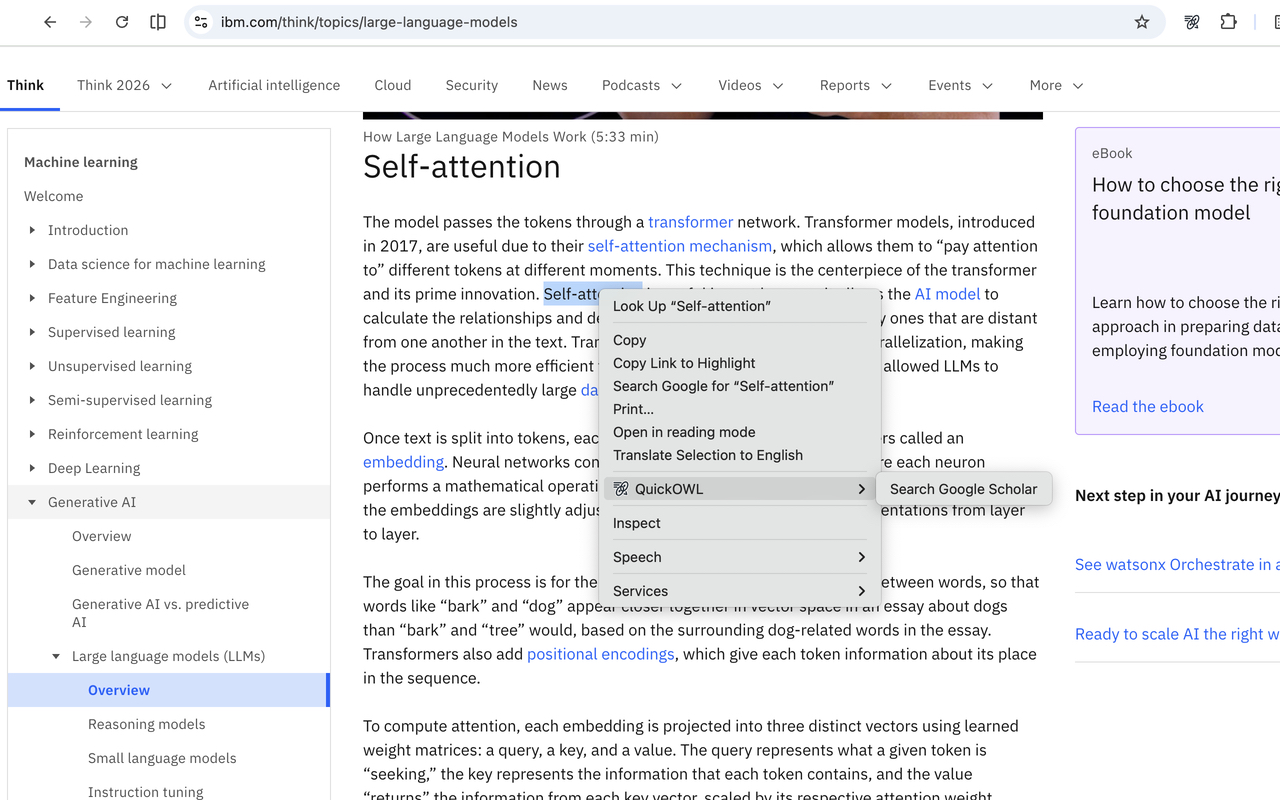Screen dimensions: 1280x800
Task: Click Search Google Scholar submenu item
Action: (x=964, y=489)
